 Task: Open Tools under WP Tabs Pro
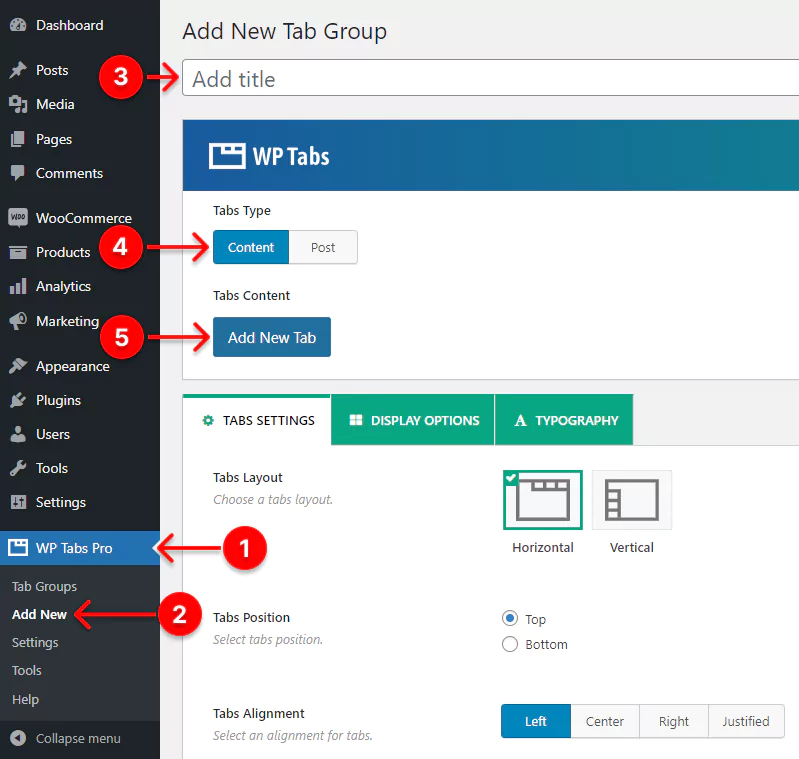coord(26,670)
